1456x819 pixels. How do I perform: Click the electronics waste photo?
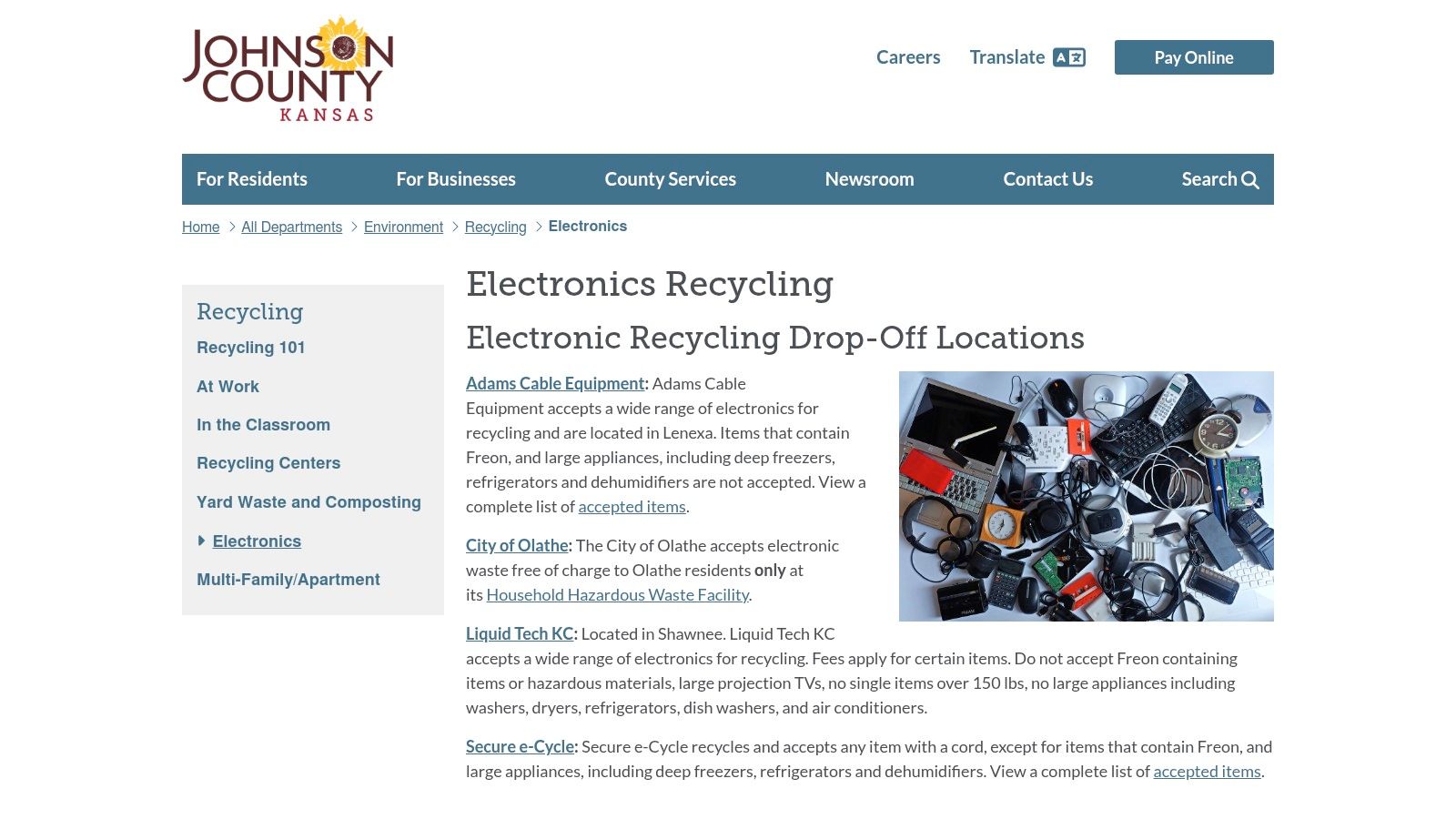[1087, 496]
